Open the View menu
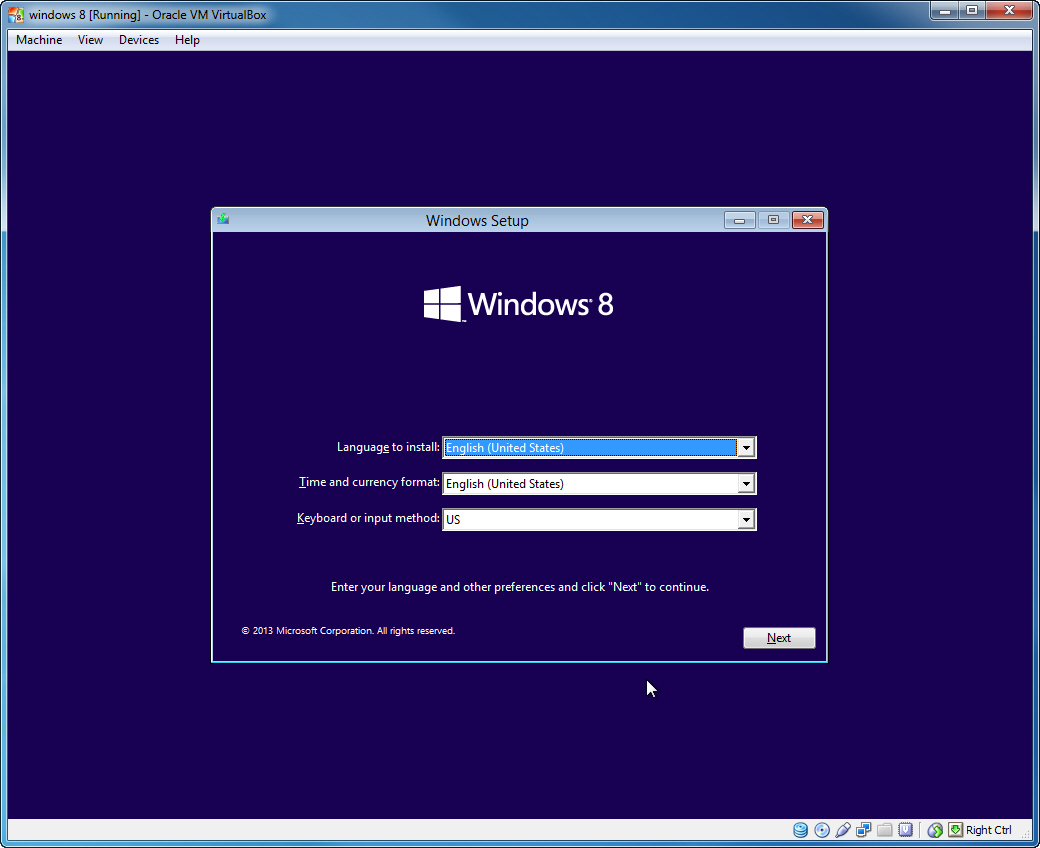Screen dimensions: 1040x848 (90, 40)
